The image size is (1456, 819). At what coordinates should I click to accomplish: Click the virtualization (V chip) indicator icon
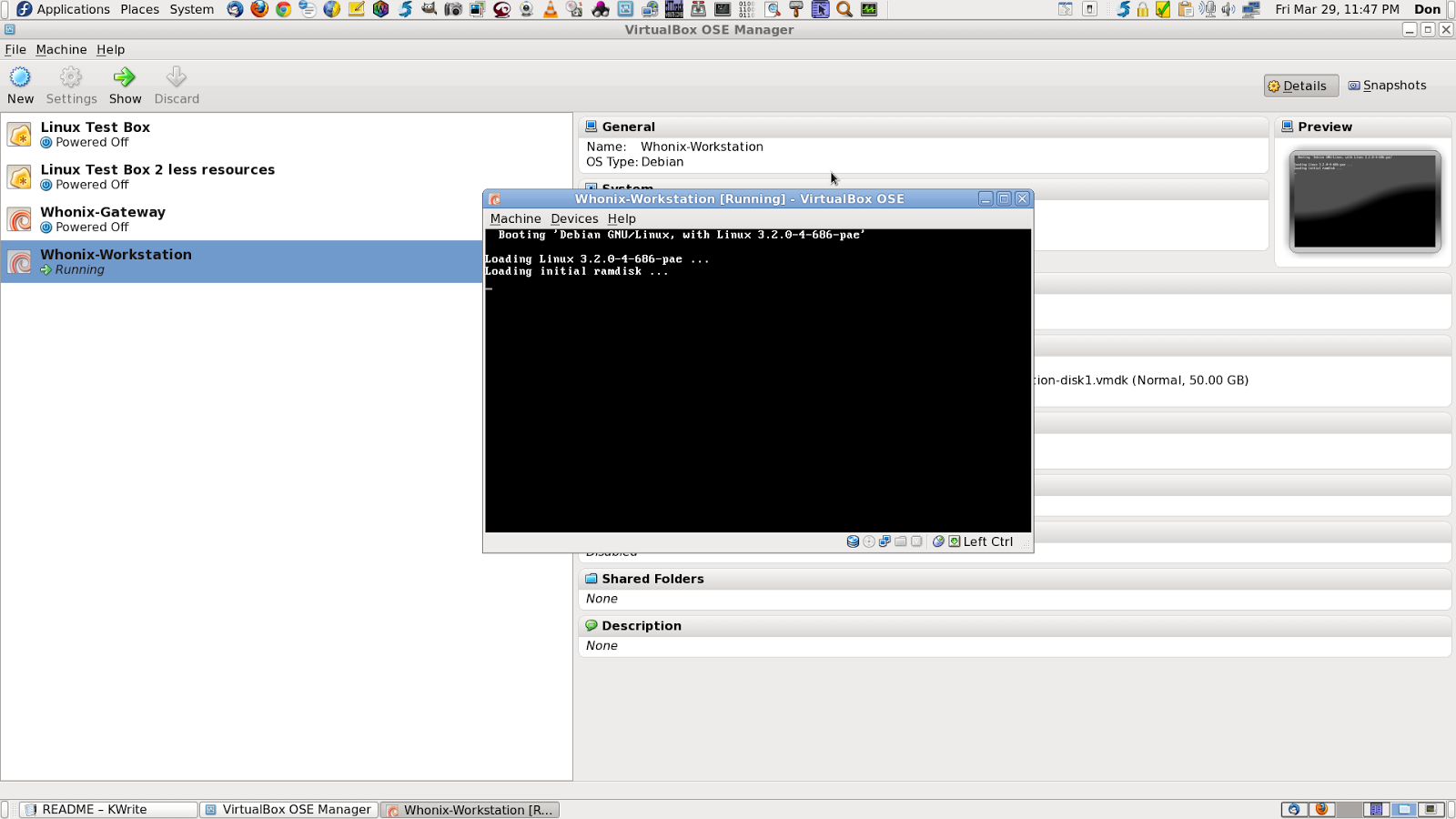tap(916, 541)
